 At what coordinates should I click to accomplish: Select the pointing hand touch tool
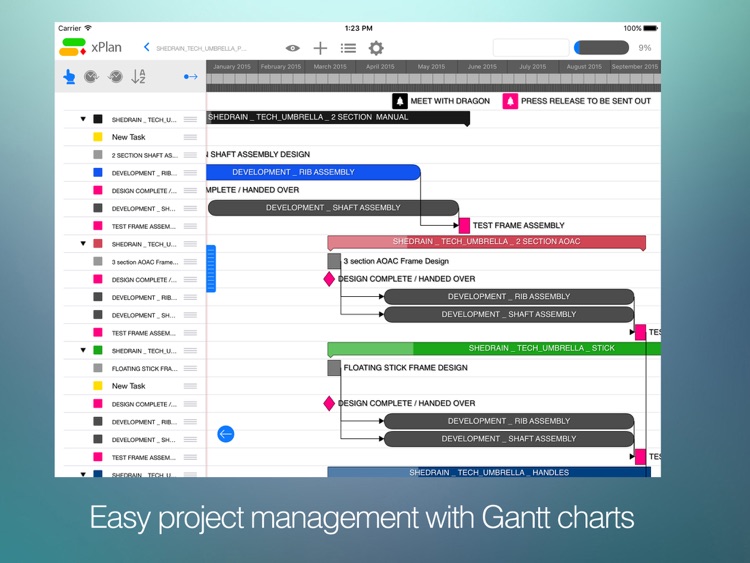pos(69,77)
